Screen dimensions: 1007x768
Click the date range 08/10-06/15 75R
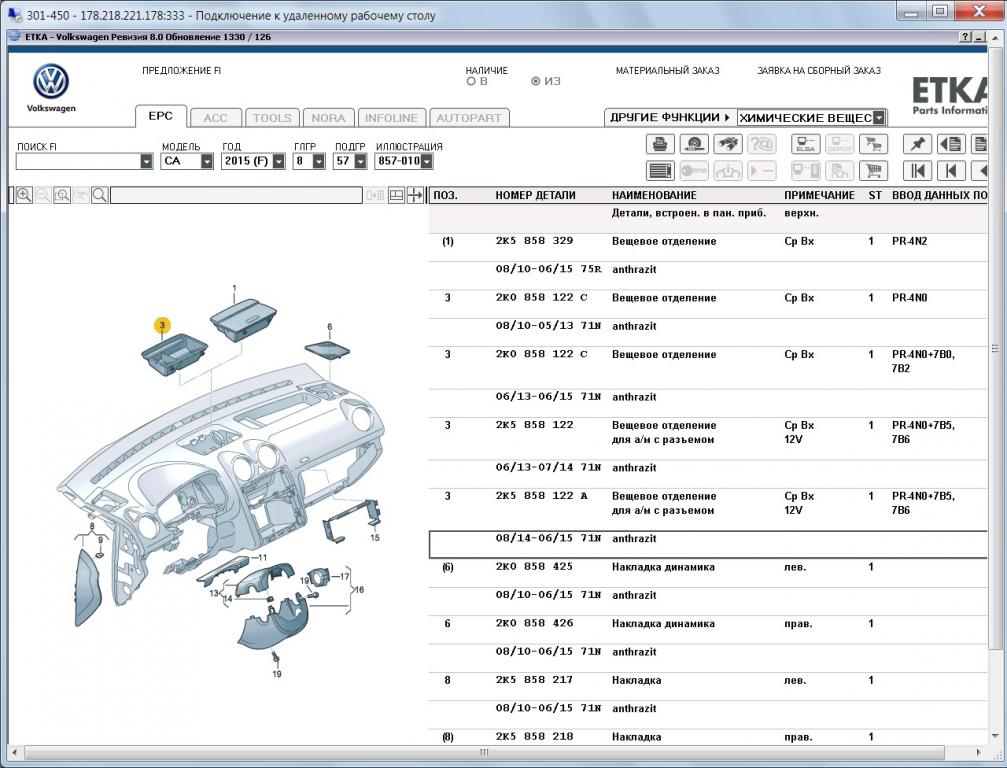click(548, 269)
